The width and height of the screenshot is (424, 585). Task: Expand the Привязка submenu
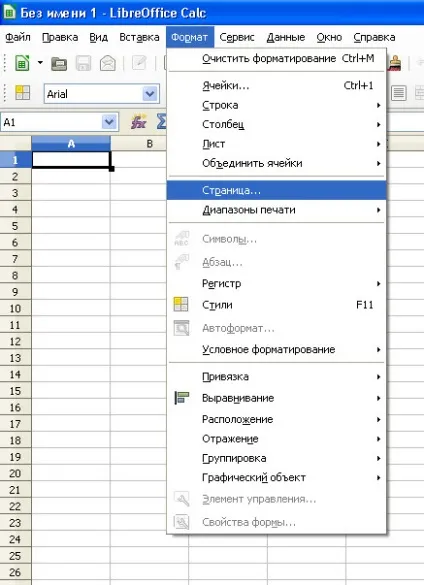(x=276, y=377)
